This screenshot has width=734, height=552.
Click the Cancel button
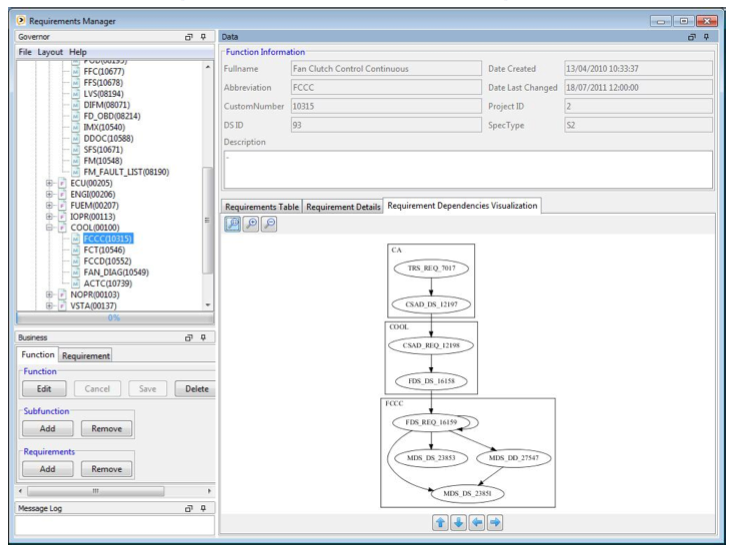tap(97, 389)
